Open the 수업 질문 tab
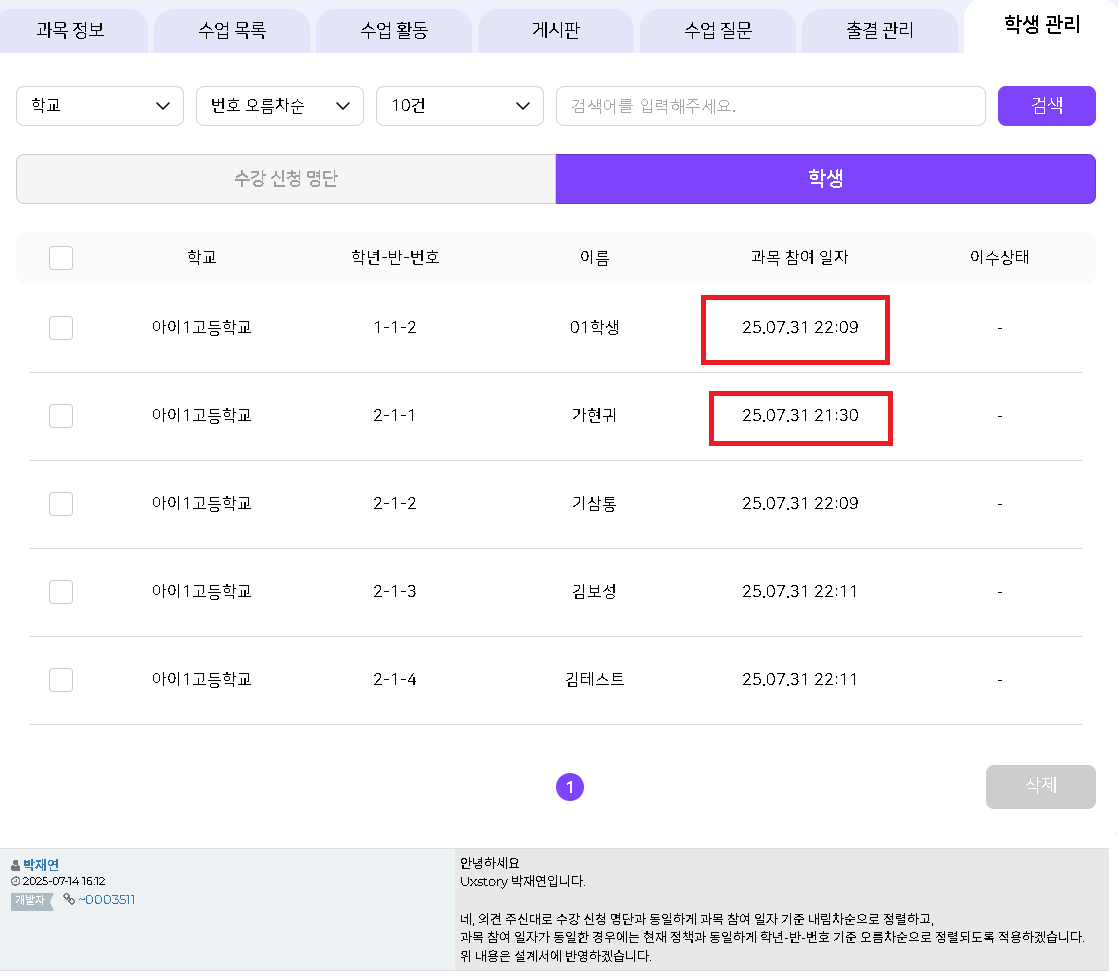This screenshot has height=979, width=1118. (718, 30)
